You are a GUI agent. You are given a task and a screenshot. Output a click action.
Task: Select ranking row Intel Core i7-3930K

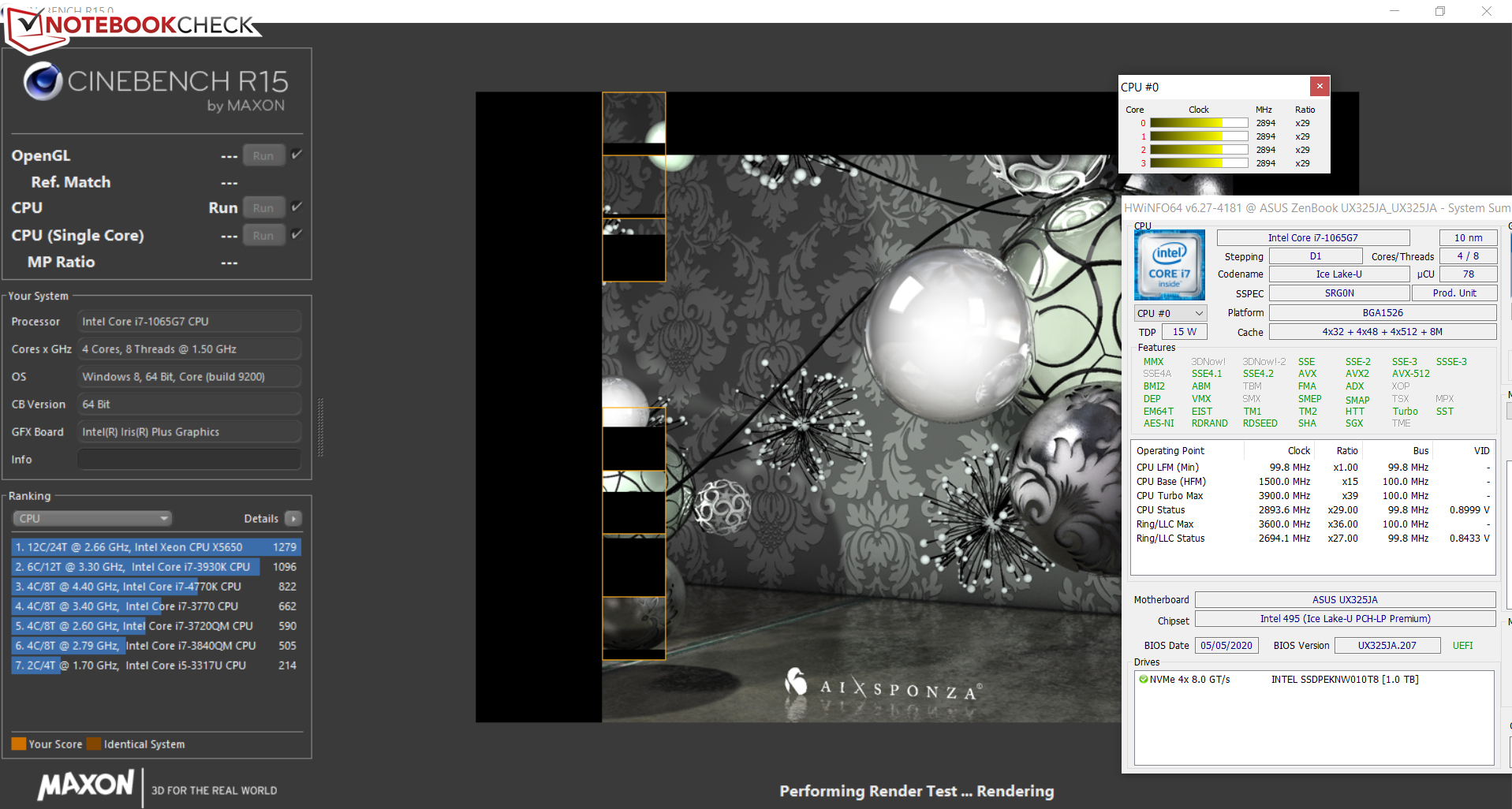pos(156,566)
